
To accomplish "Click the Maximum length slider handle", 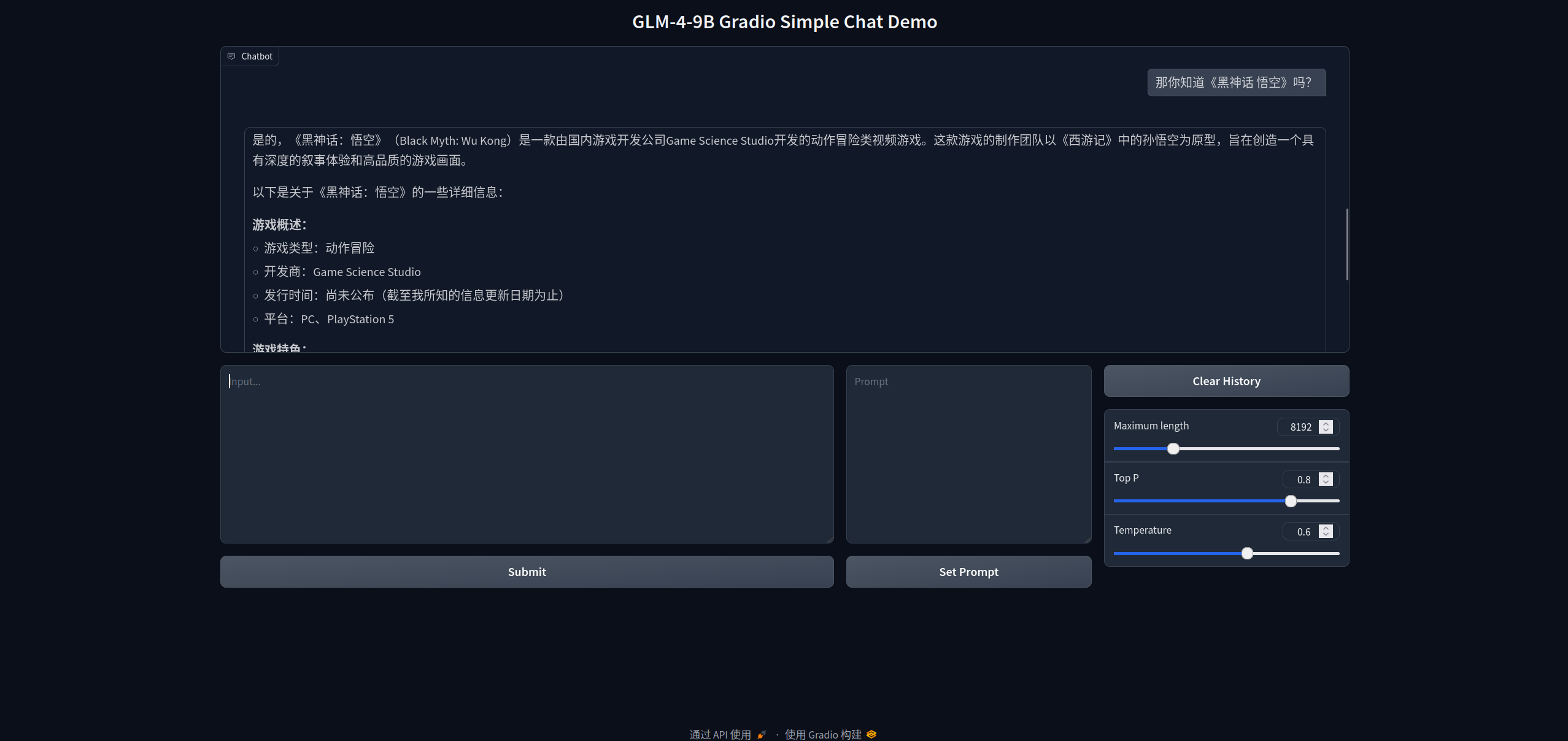I will (x=1173, y=449).
